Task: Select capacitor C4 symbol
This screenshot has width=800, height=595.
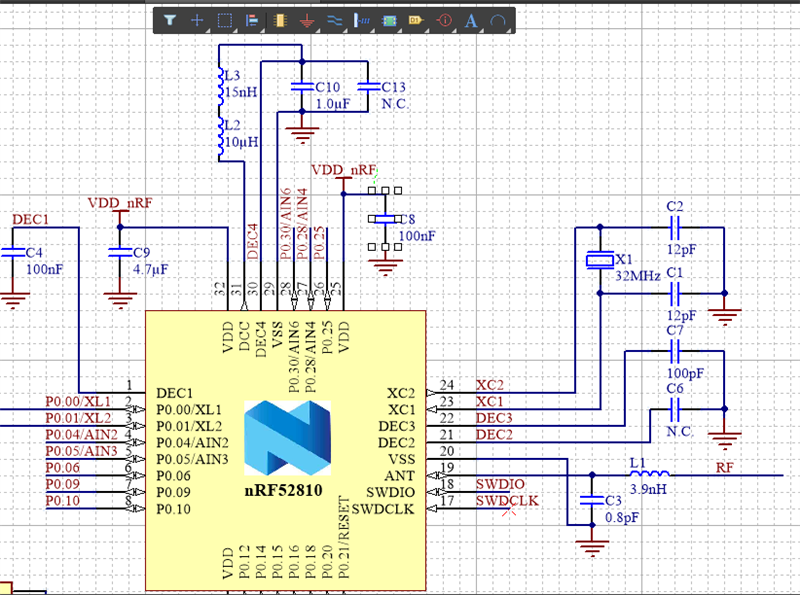Action: point(13,252)
